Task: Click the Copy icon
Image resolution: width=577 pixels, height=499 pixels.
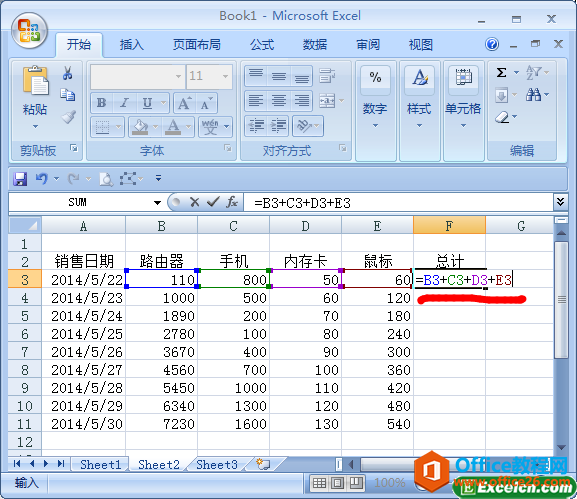Action: [x=68, y=94]
